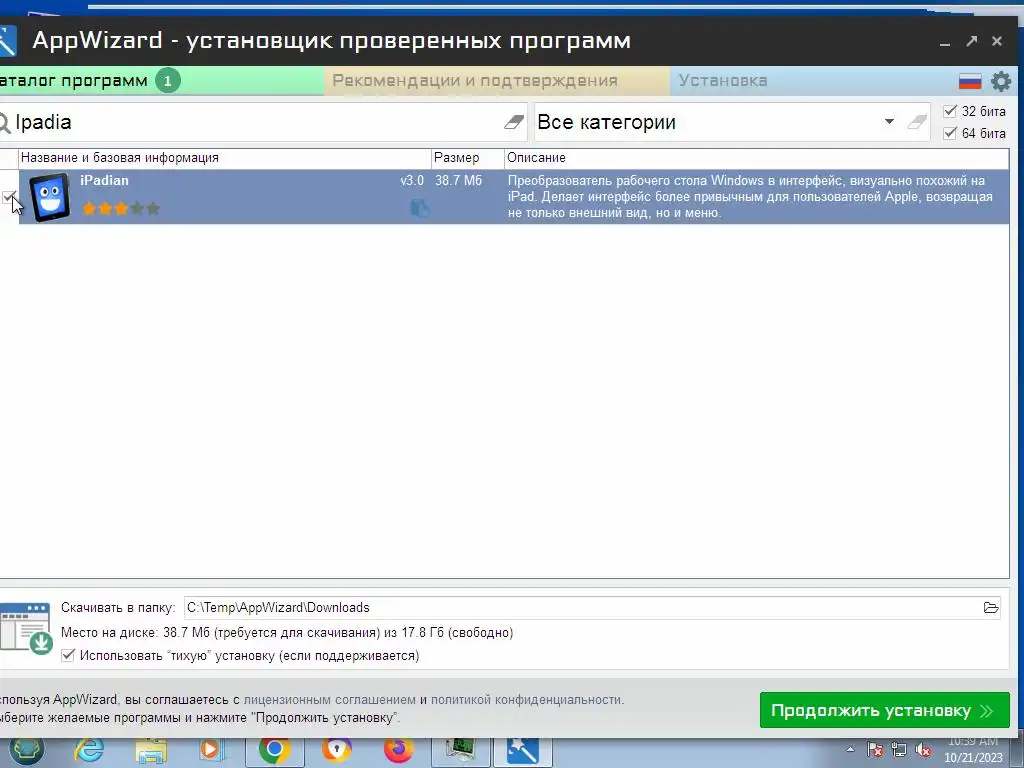Open Windows Explorer from taskbar
The height and width of the screenshot is (768, 1024).
click(x=151, y=751)
